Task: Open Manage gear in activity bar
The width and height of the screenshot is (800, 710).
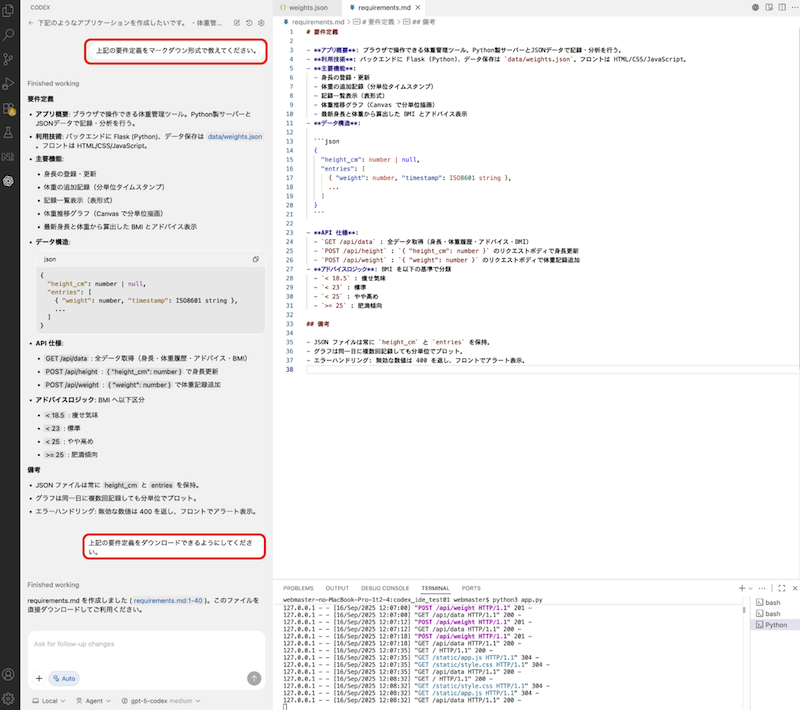Action: pyautogui.click(x=8, y=698)
